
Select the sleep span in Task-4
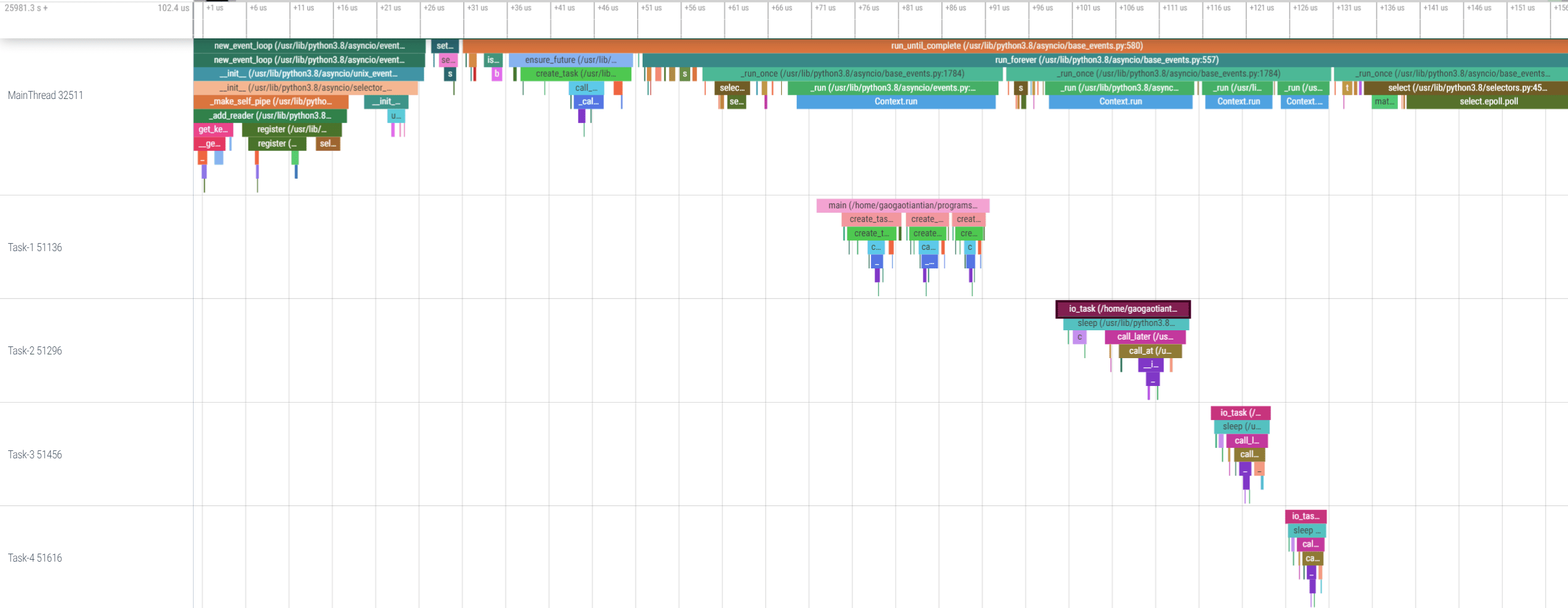pos(1306,530)
